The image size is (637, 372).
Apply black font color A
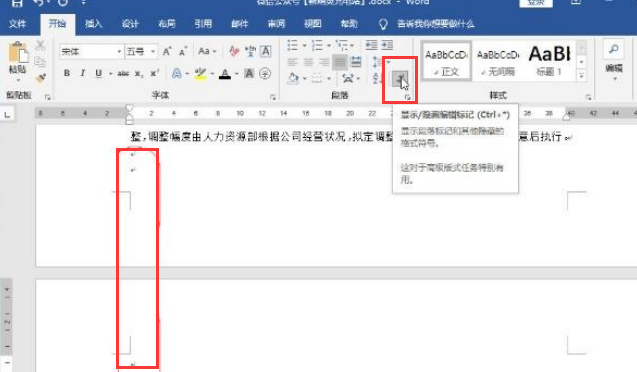(x=225, y=74)
